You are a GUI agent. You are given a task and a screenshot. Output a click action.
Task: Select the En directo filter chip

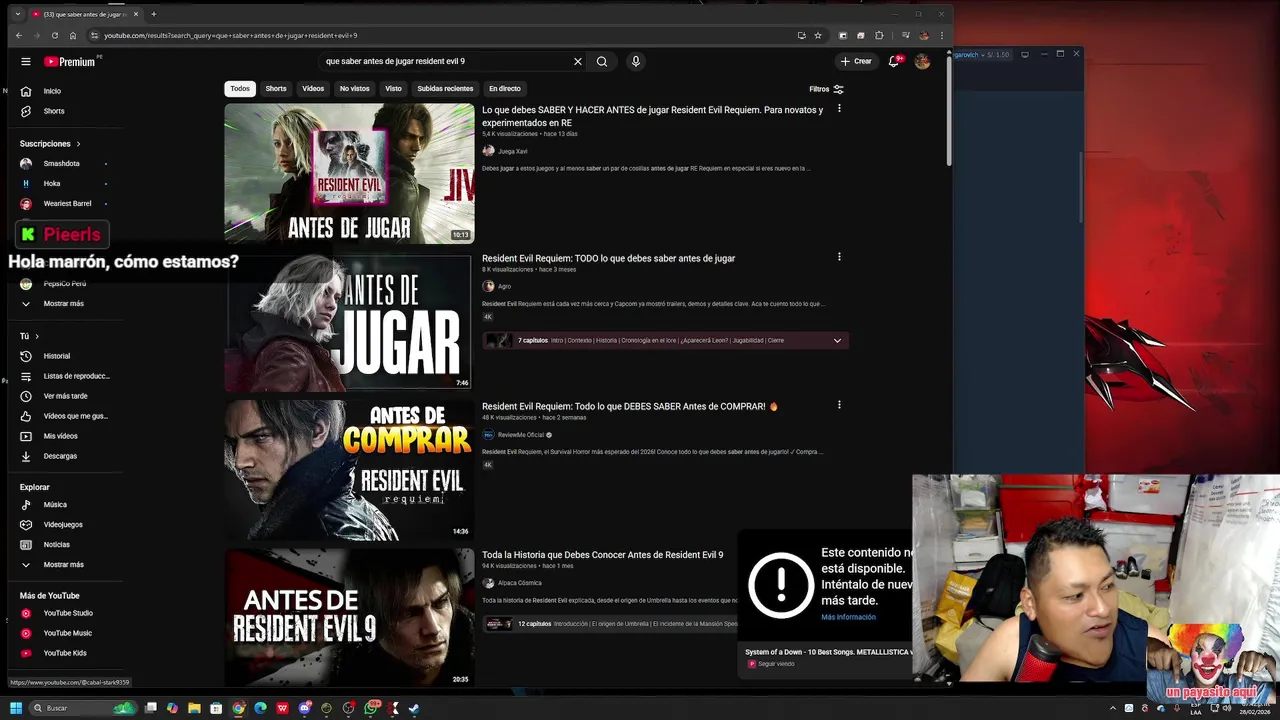(504, 89)
